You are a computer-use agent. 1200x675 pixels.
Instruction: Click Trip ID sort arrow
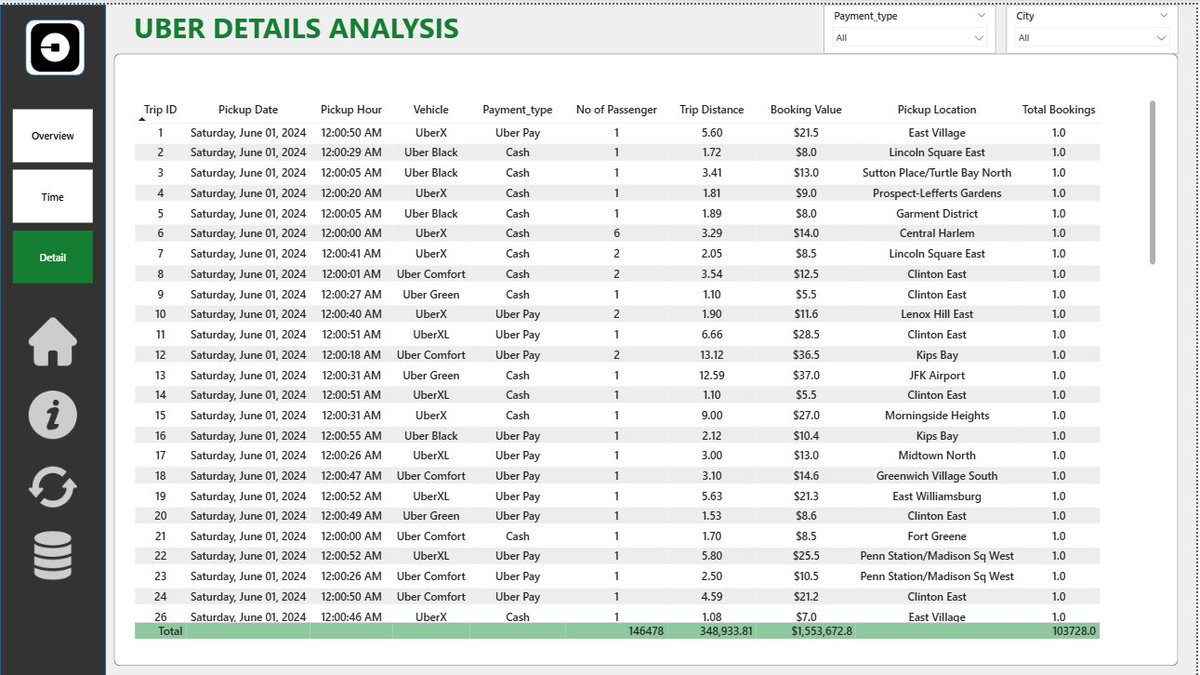coord(141,119)
